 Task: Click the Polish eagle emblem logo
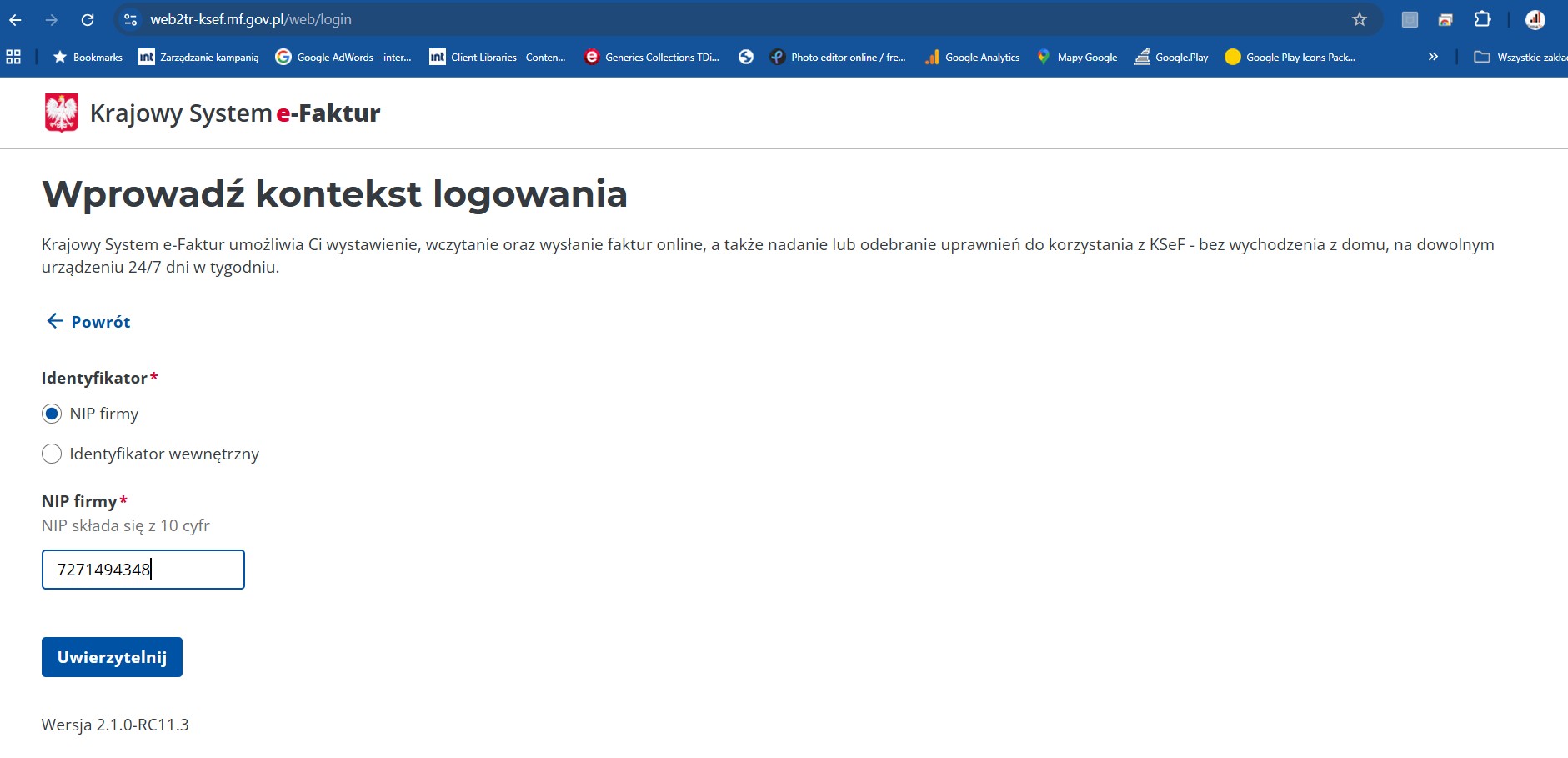coord(61,113)
